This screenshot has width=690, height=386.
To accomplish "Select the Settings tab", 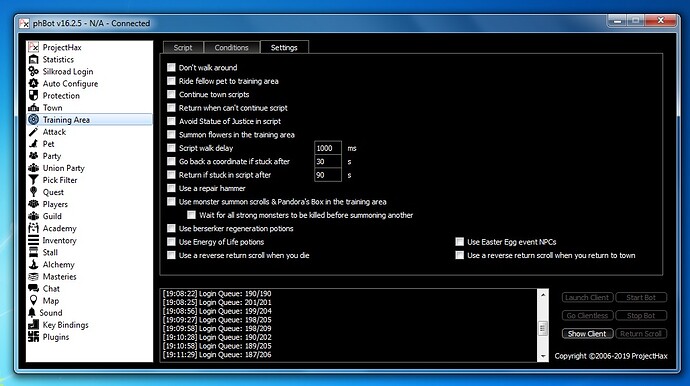I will [x=284, y=47].
